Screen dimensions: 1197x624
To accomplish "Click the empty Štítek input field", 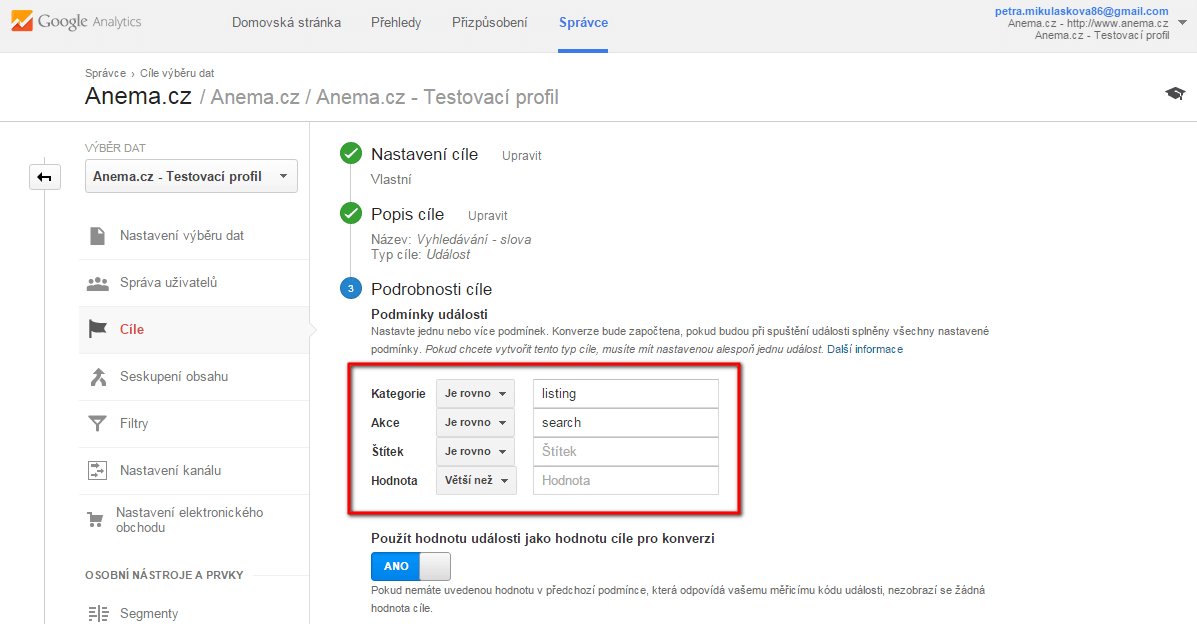I will coord(625,451).
